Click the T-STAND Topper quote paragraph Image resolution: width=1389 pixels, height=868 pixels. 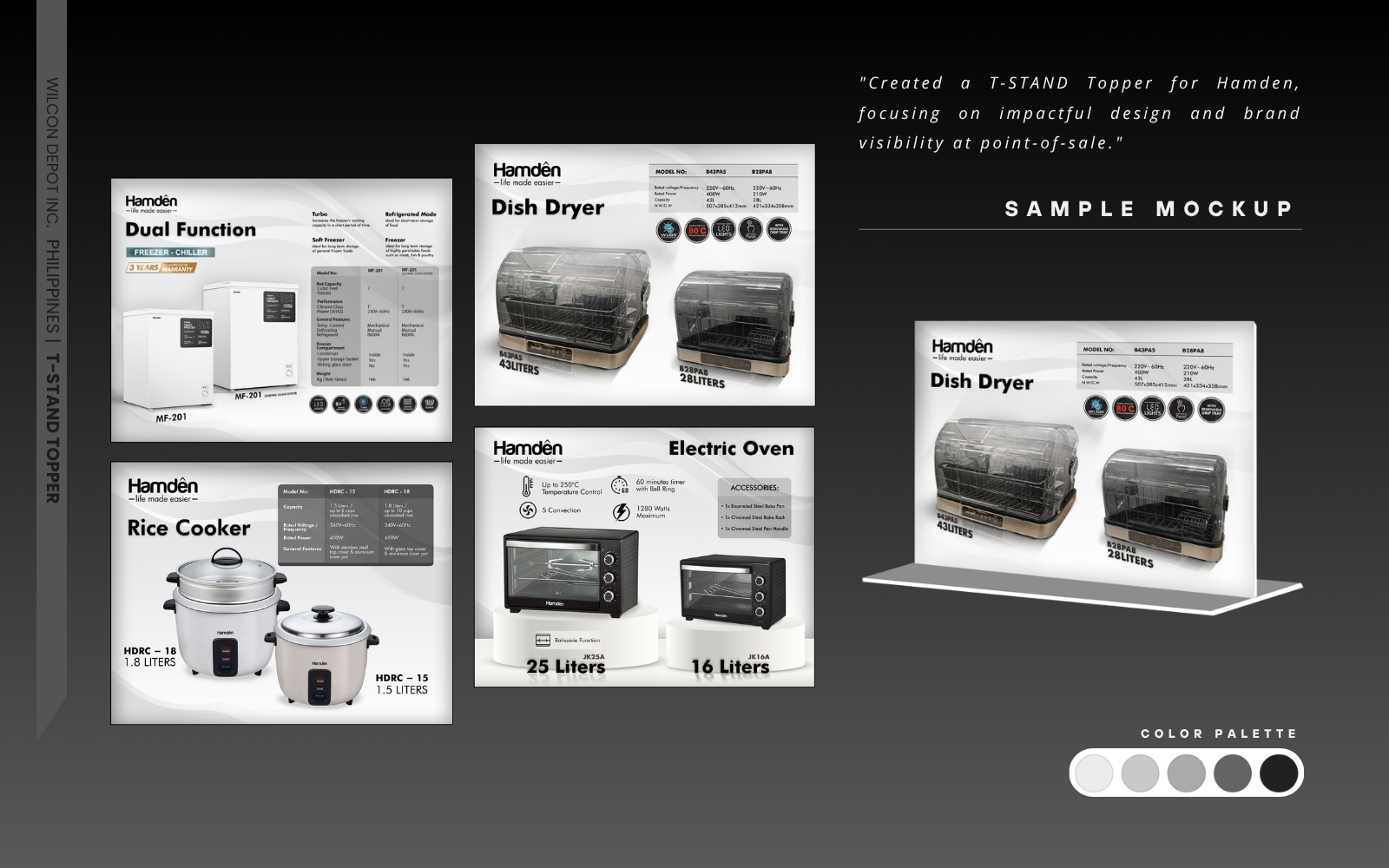[x=1080, y=113]
